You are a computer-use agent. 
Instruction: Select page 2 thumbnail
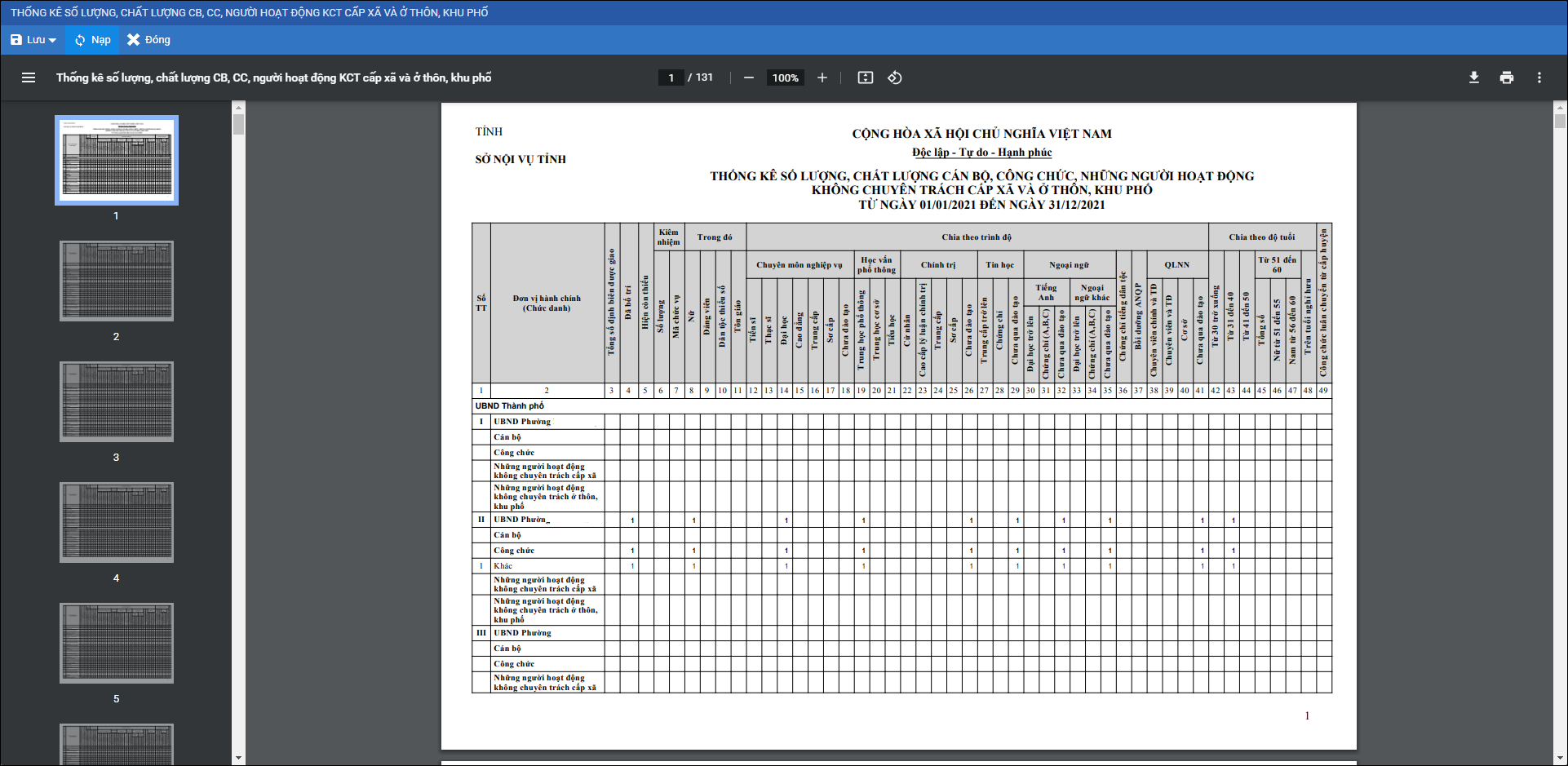(x=117, y=281)
